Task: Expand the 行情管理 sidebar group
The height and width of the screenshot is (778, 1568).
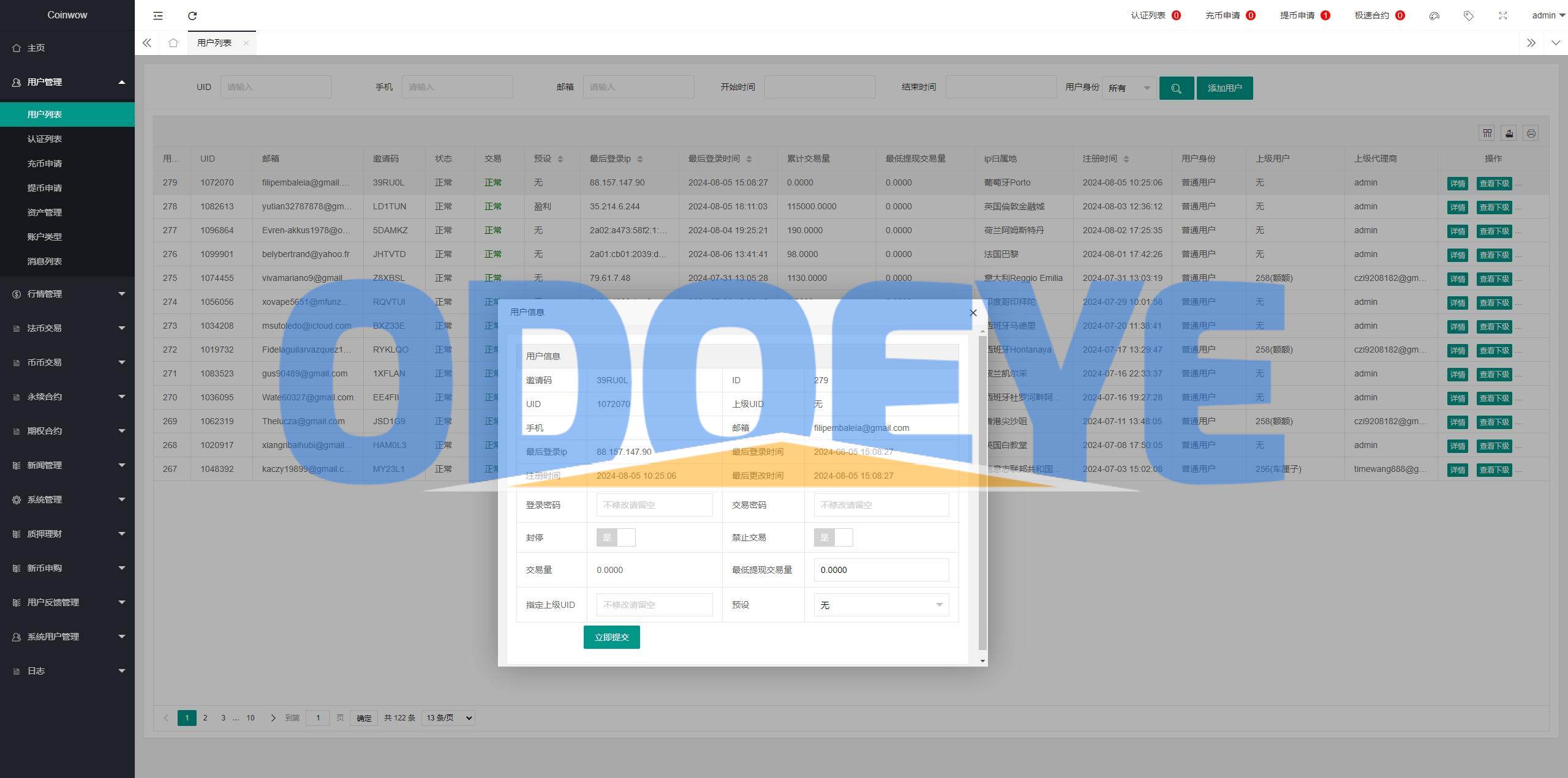Action: pos(67,294)
